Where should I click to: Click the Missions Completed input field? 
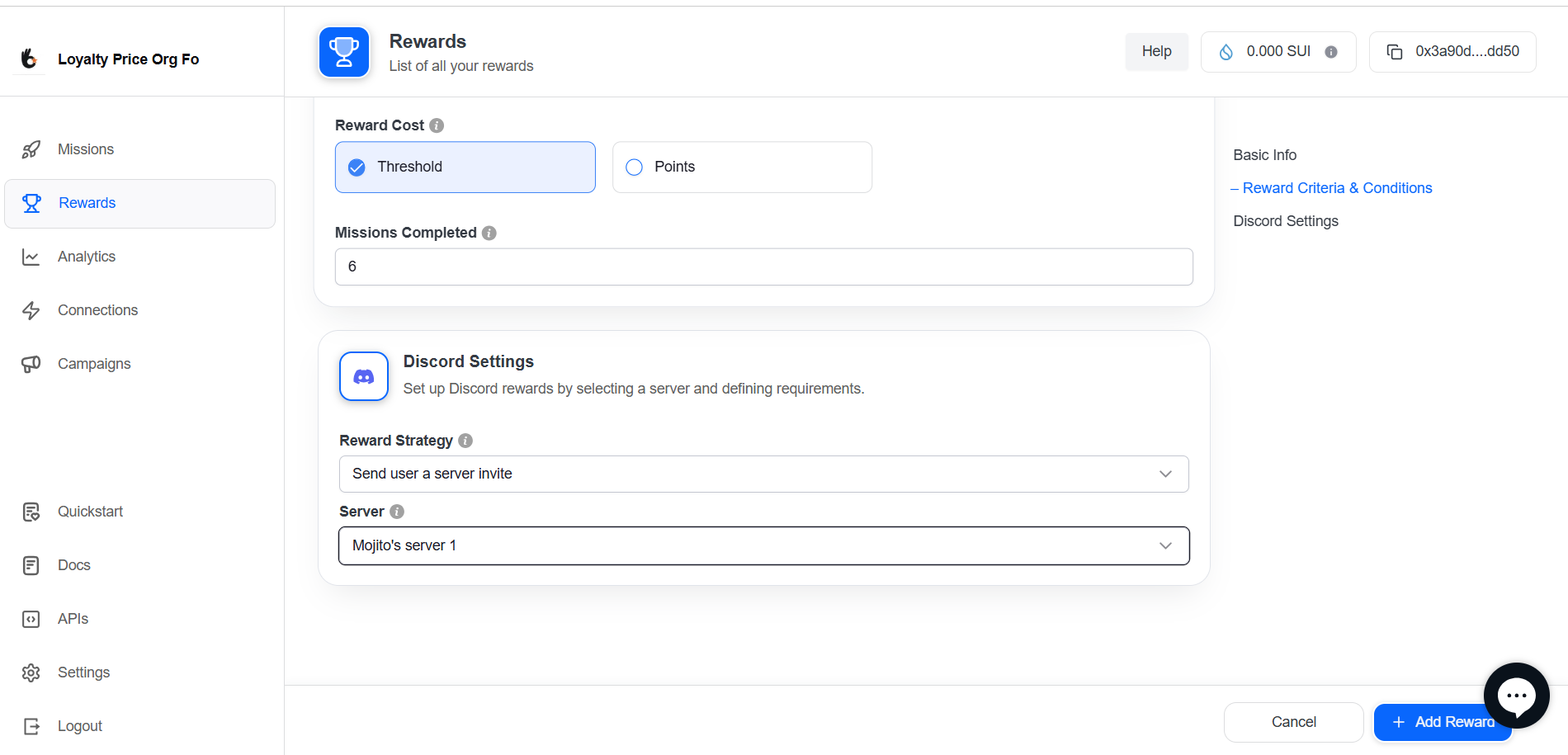[x=764, y=267]
